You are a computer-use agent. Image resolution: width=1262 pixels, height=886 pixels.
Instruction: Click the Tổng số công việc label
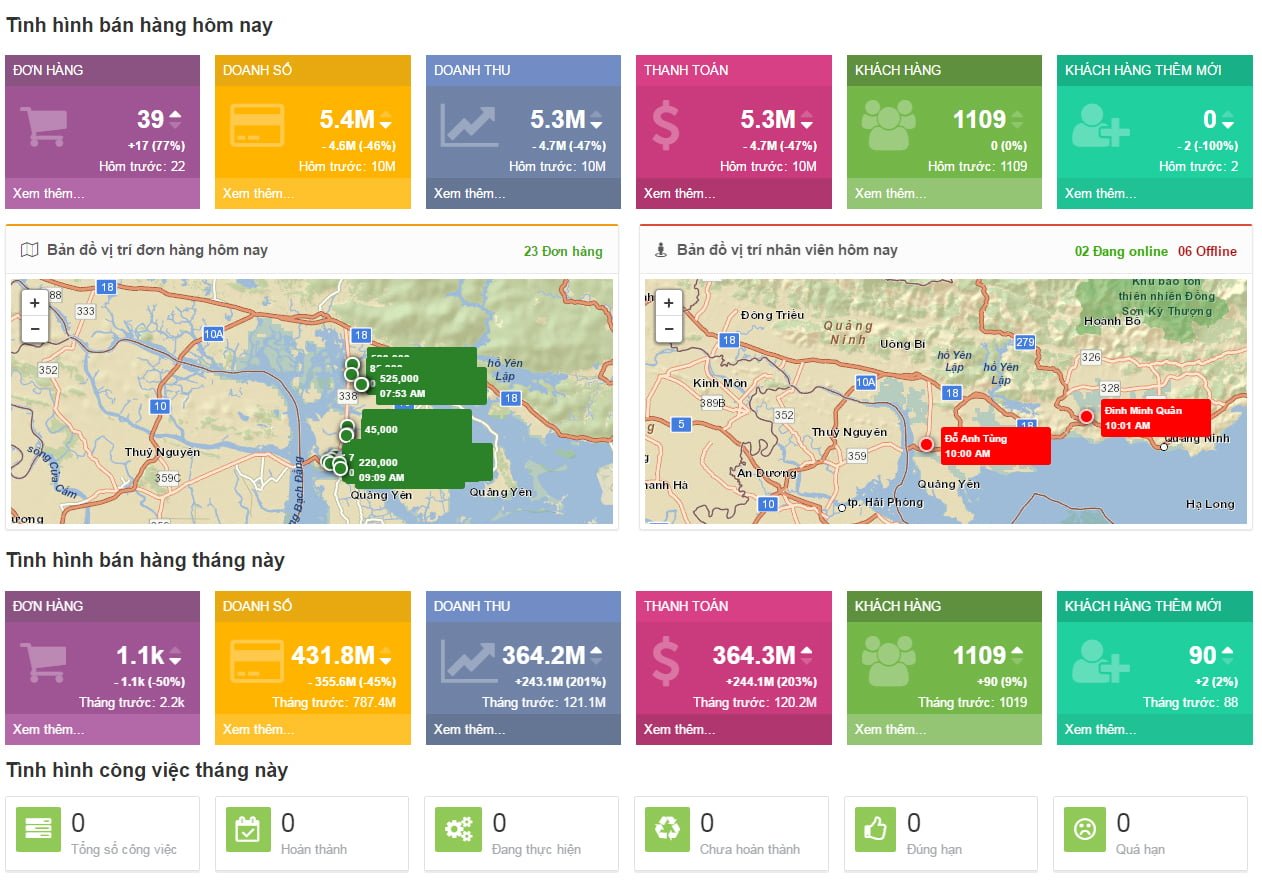point(123,849)
